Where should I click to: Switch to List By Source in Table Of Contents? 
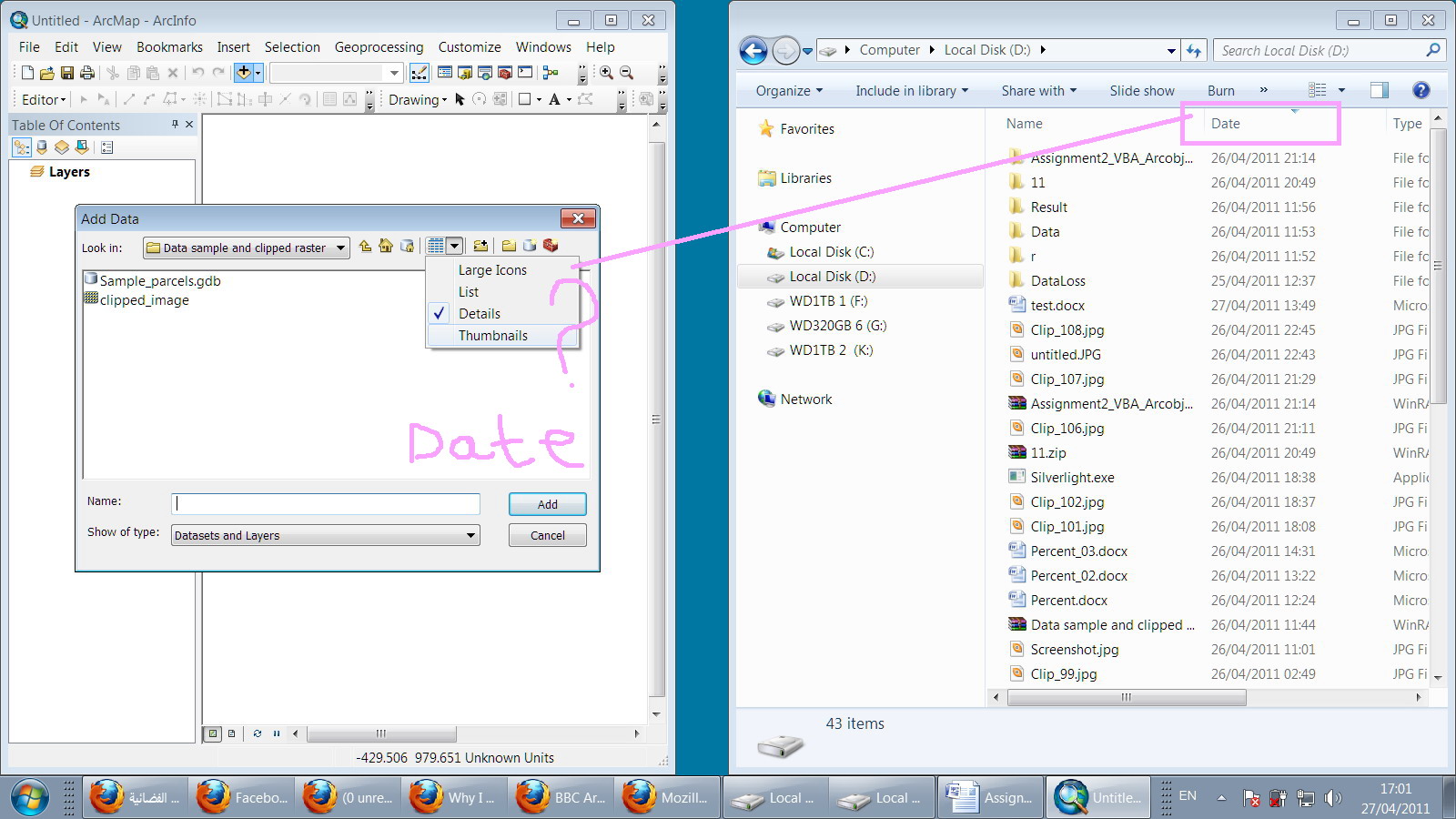tap(42, 147)
